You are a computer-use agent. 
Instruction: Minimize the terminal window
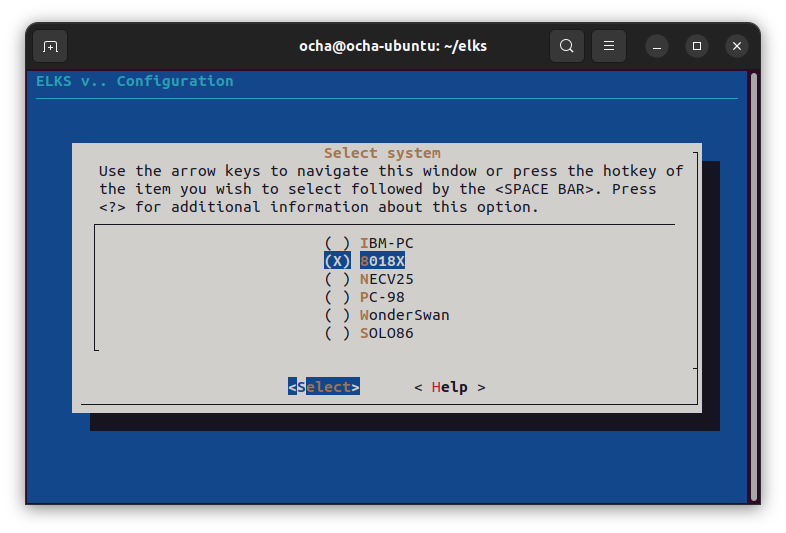point(657,46)
